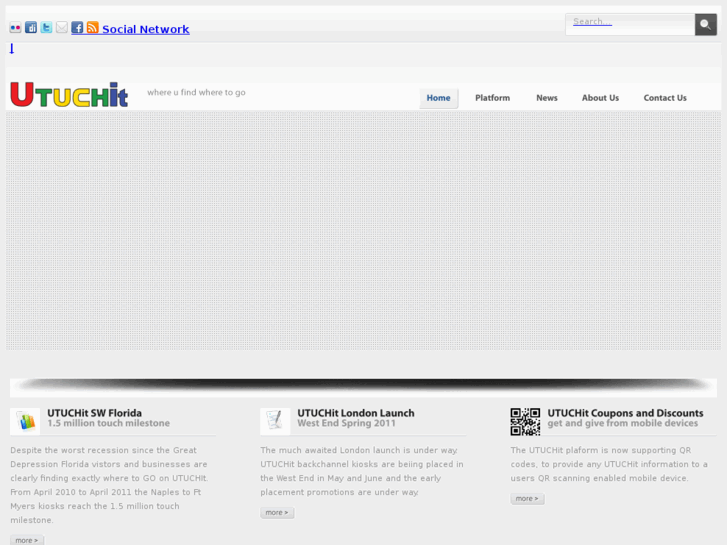Image resolution: width=727 pixels, height=545 pixels.
Task: Click the magnifier search button
Action: [x=706, y=25]
